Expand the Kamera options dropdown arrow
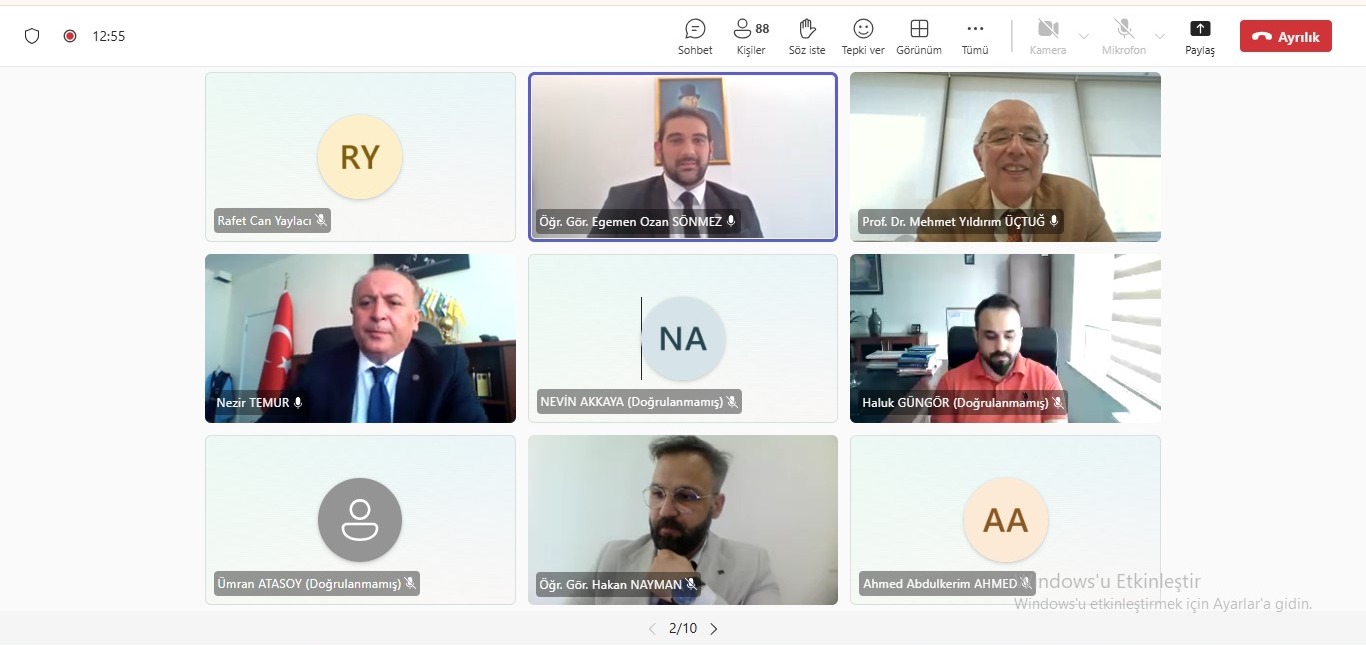 pyautogui.click(x=1084, y=36)
